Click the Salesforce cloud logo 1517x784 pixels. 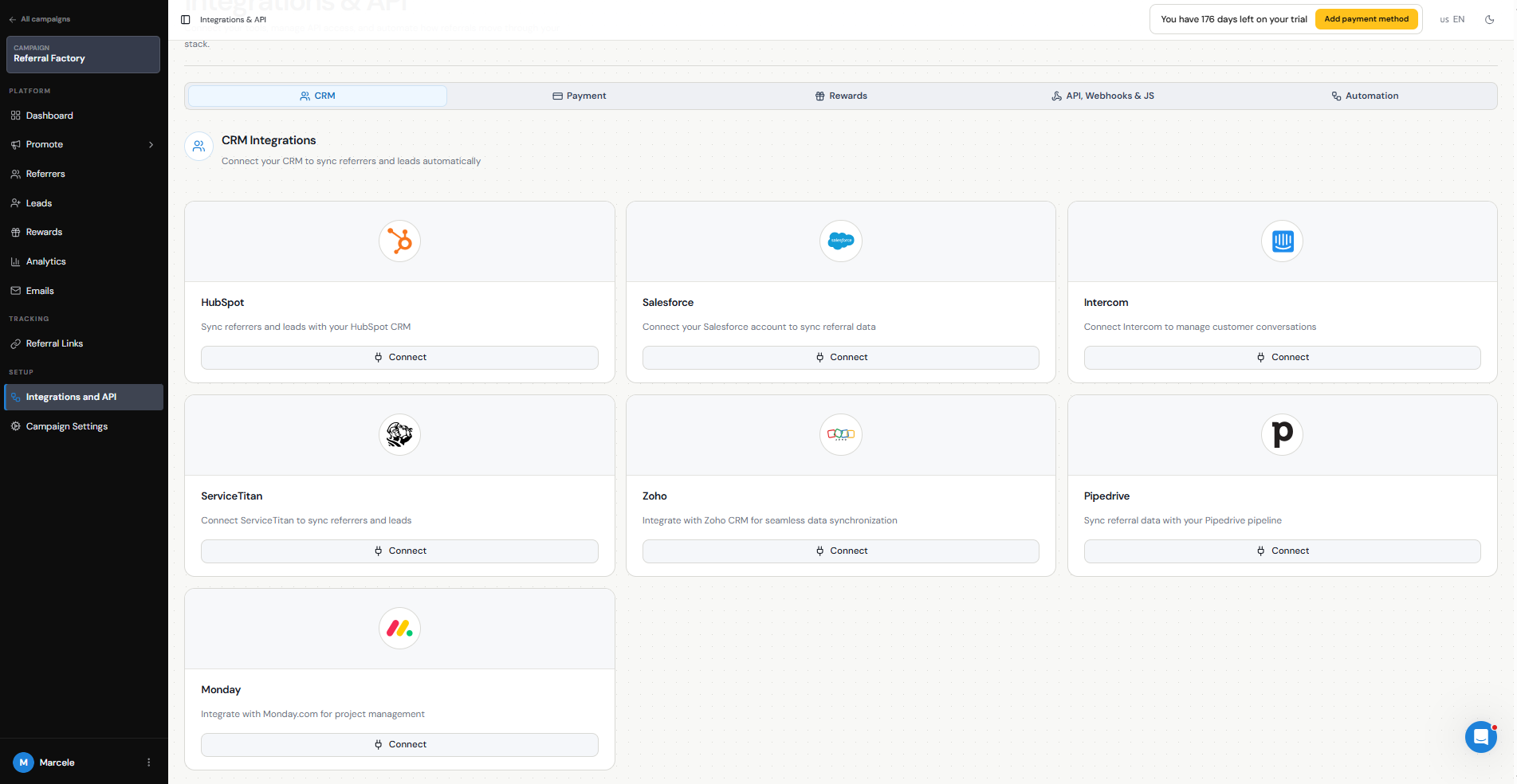(x=841, y=241)
